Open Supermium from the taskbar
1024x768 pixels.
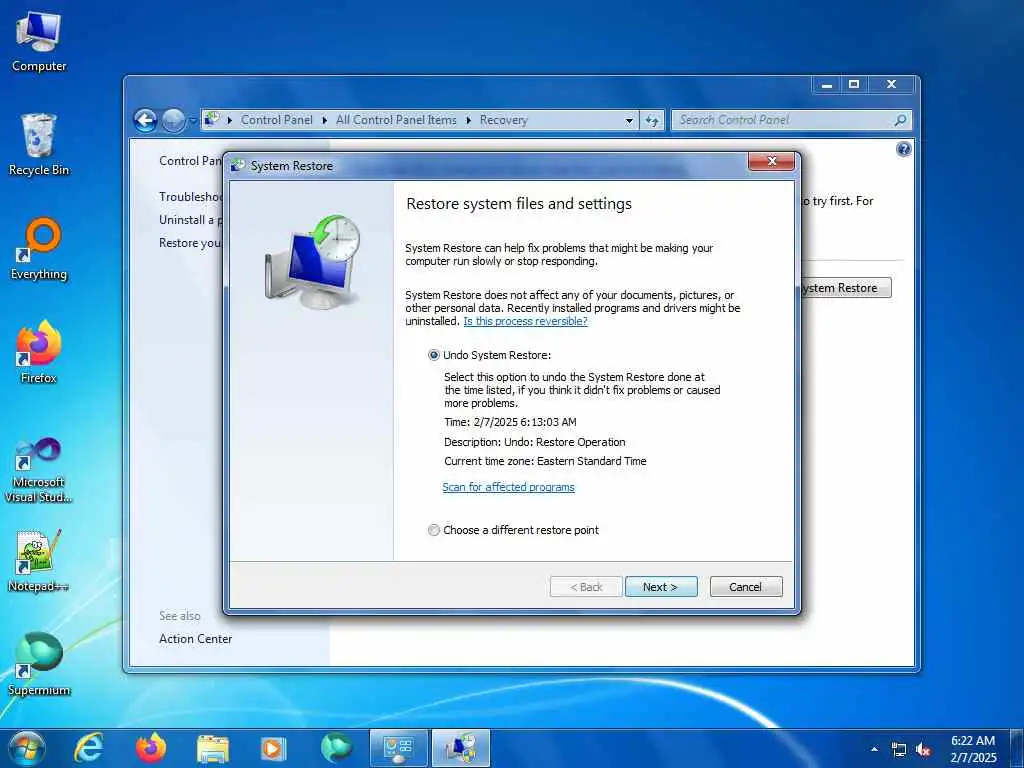tap(336, 748)
